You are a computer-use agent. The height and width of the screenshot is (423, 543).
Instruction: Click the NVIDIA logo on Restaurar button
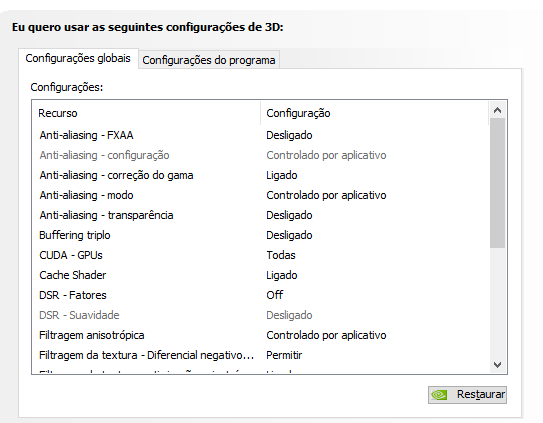439,395
